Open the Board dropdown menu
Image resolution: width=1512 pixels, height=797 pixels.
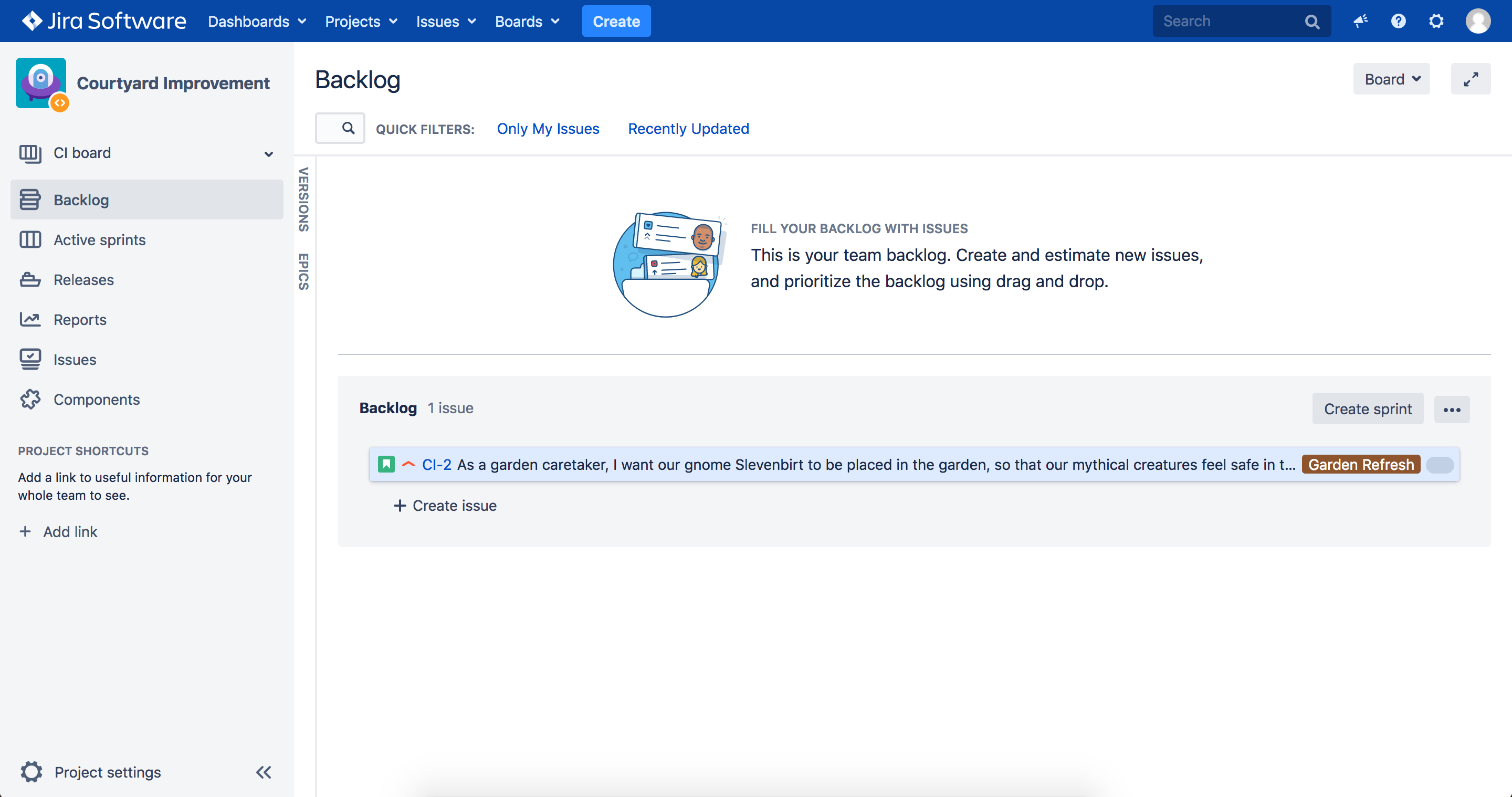pos(1391,79)
